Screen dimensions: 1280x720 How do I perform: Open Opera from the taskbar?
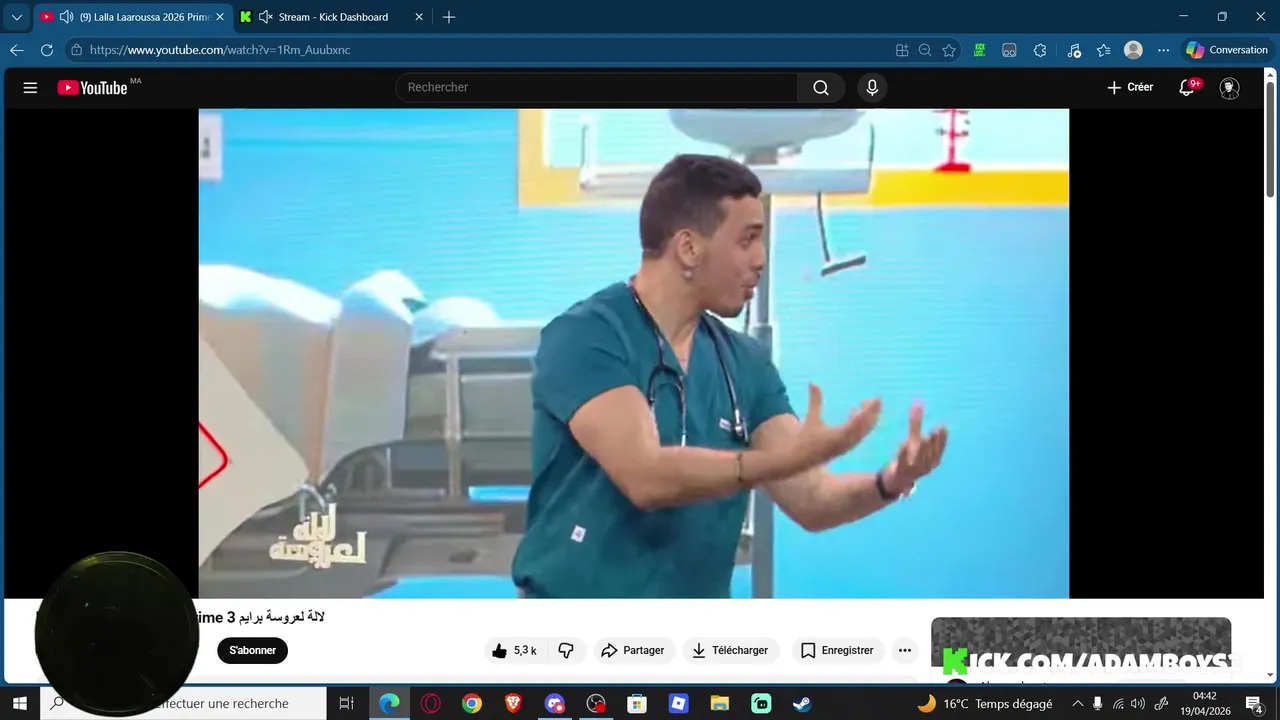[x=431, y=704]
